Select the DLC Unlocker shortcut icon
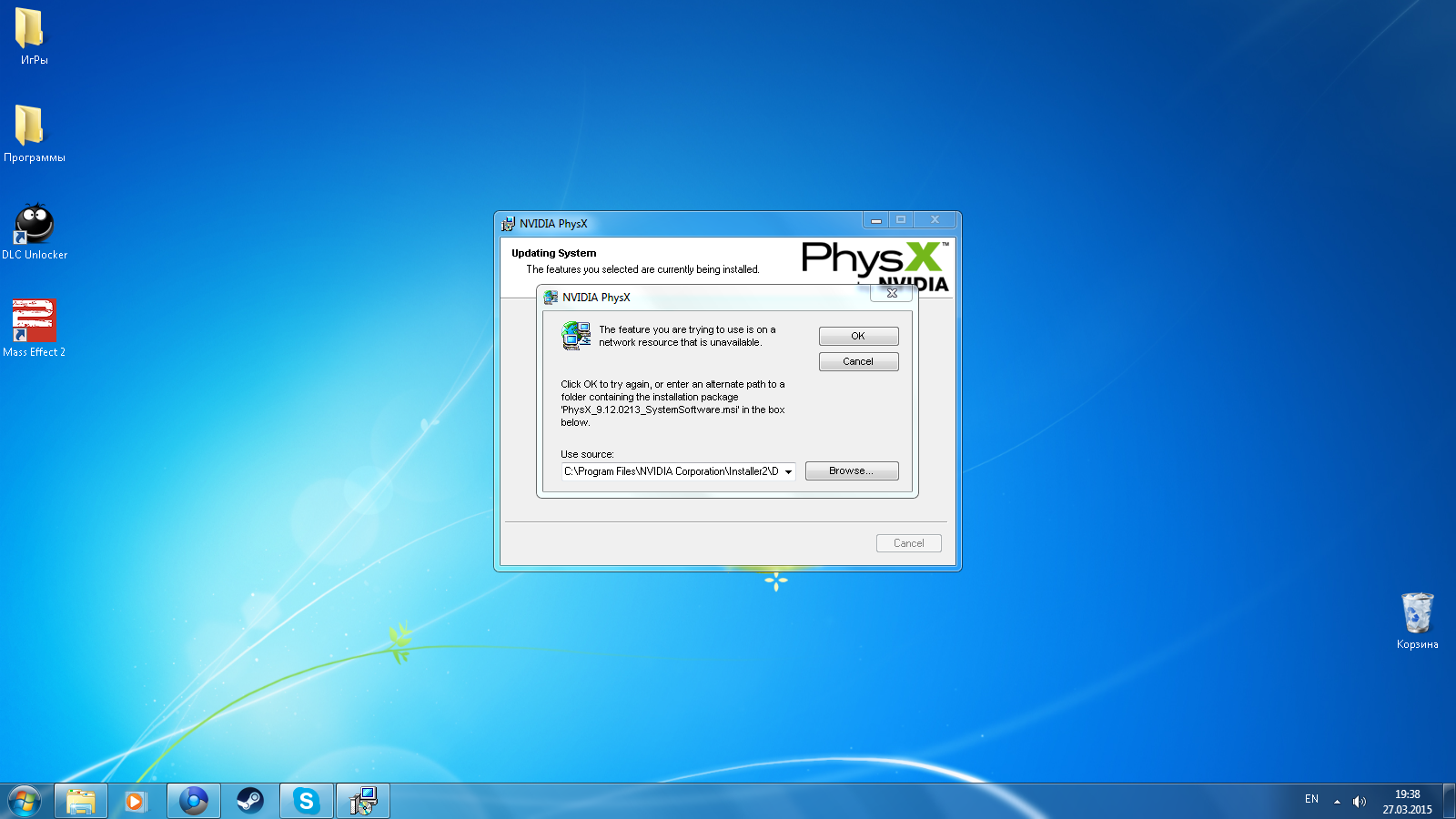 tap(35, 230)
